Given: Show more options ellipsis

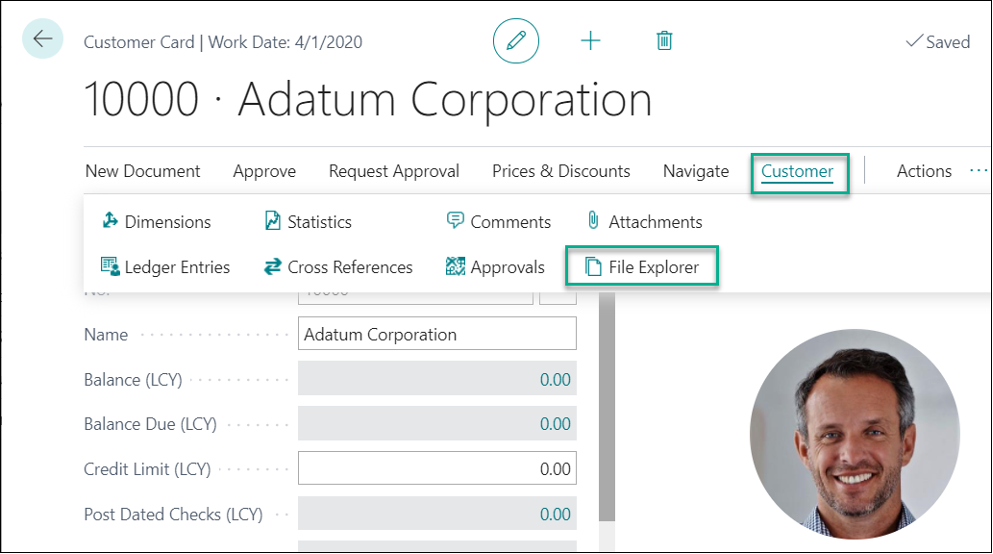Looking at the screenshot, I should [x=978, y=170].
